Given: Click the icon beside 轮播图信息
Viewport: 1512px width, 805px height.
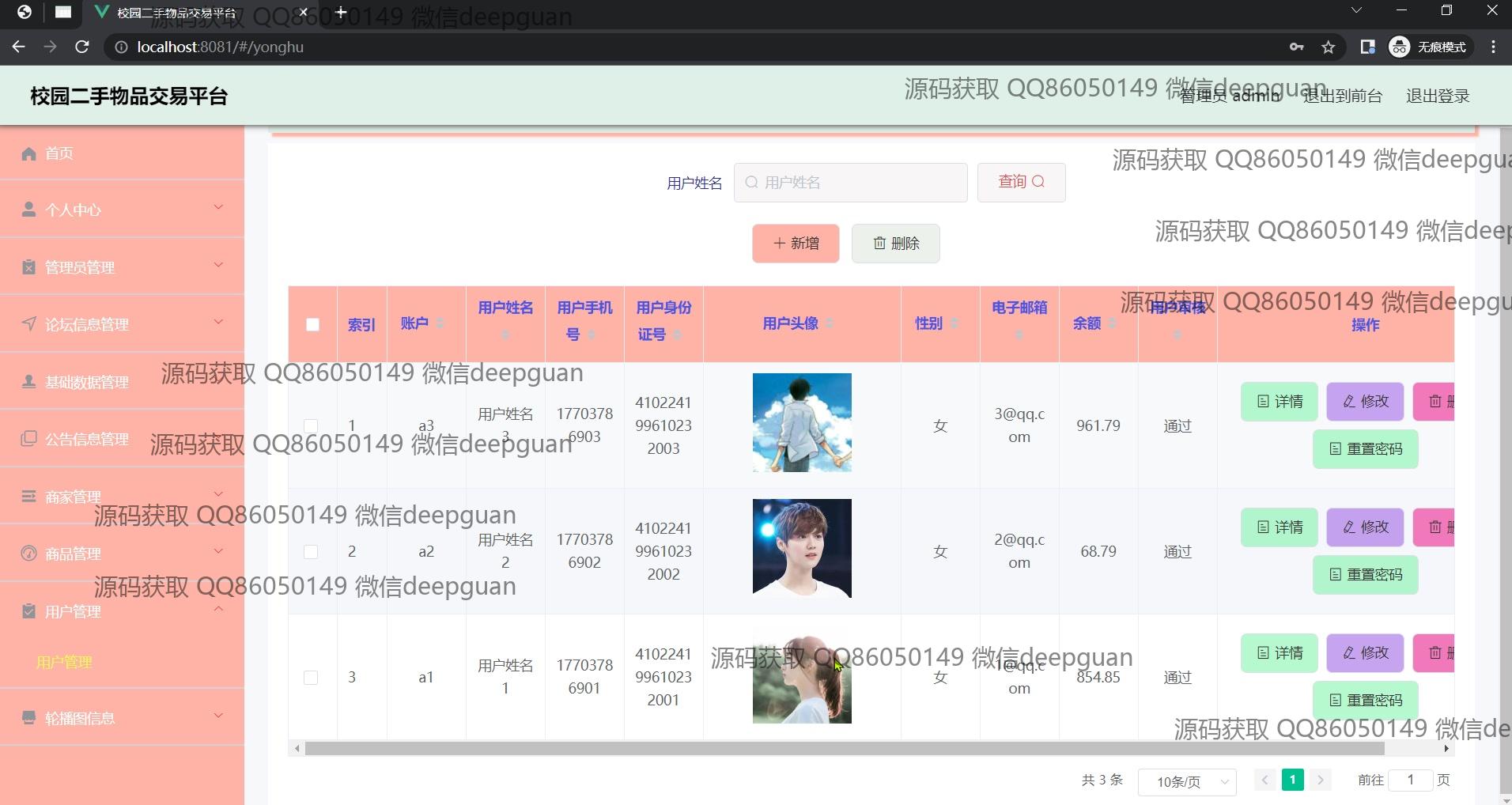Looking at the screenshot, I should coord(29,718).
